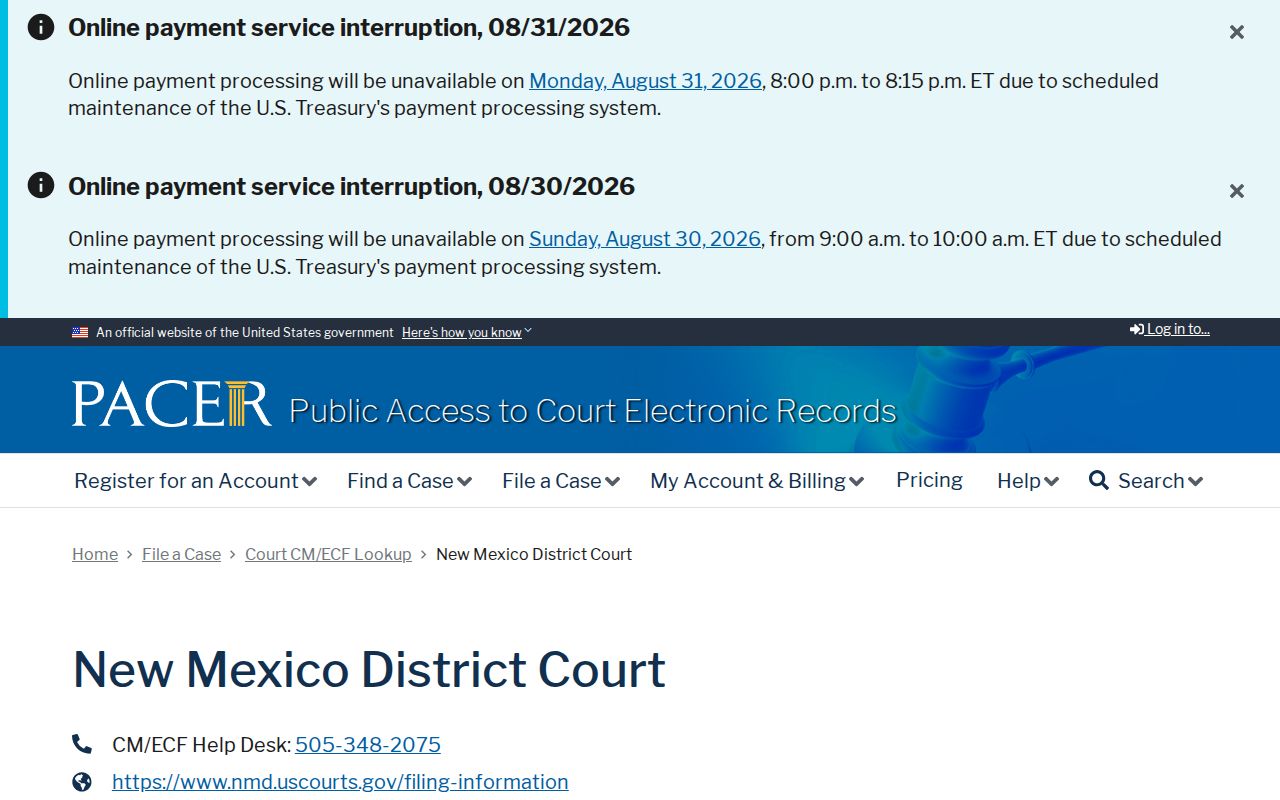
Task: Go to Home breadcrumb
Action: [x=95, y=554]
